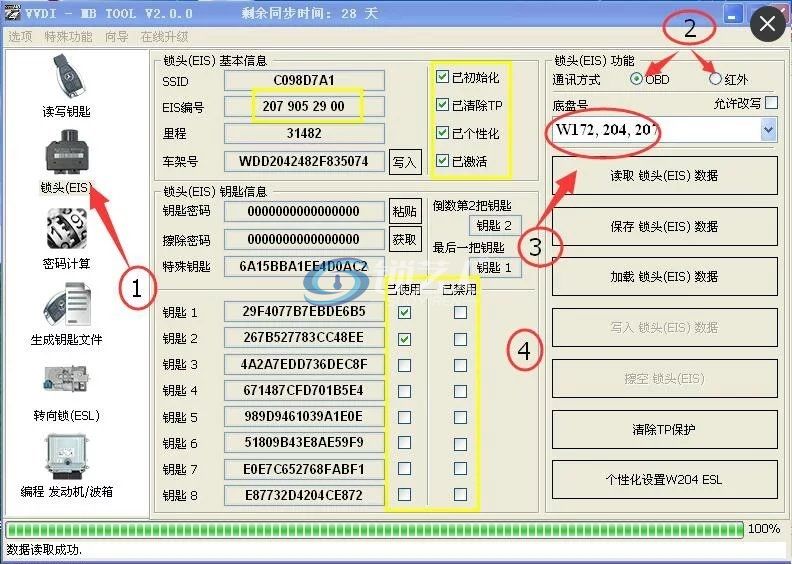Click the 获取 button for 擦除密码

click(x=405, y=239)
